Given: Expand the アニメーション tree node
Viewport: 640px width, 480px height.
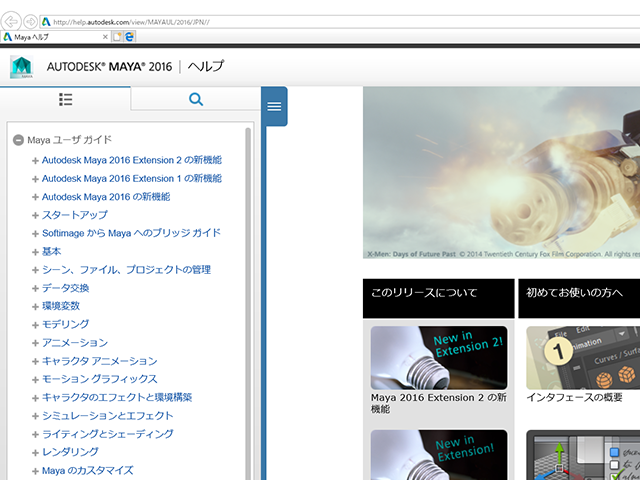Looking at the screenshot, I should point(35,343).
